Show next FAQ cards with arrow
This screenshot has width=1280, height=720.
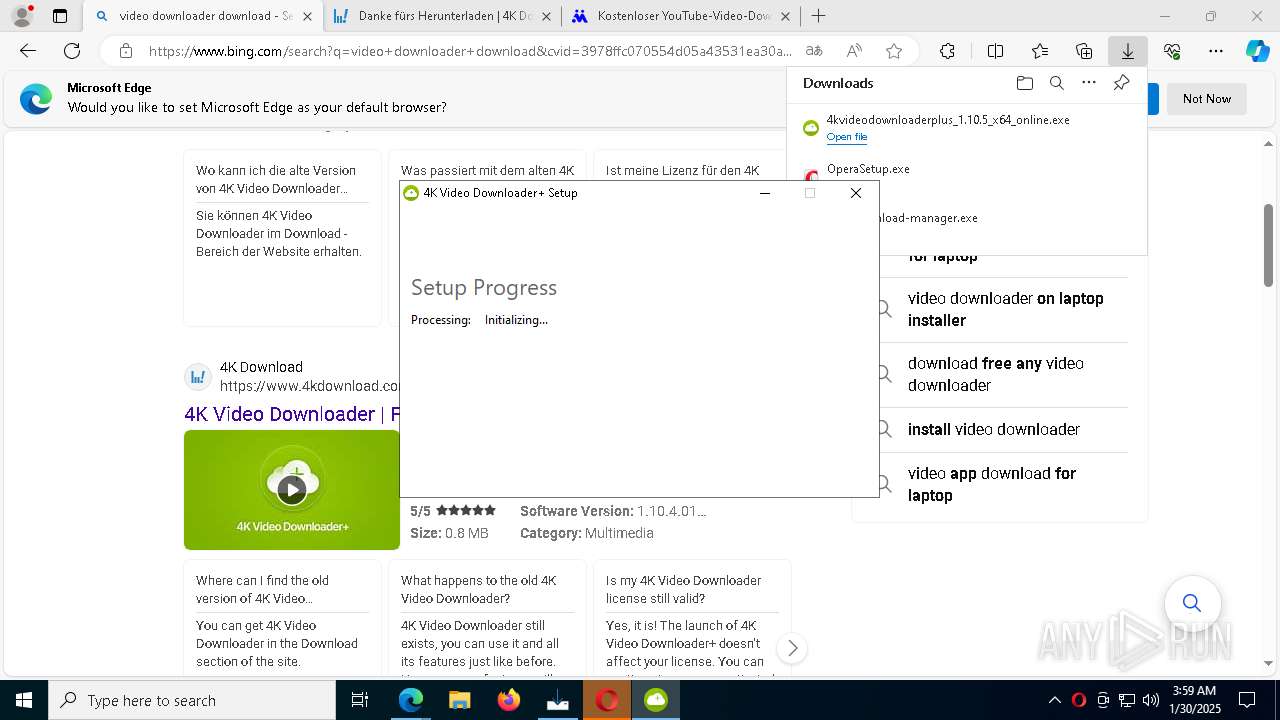[x=792, y=648]
